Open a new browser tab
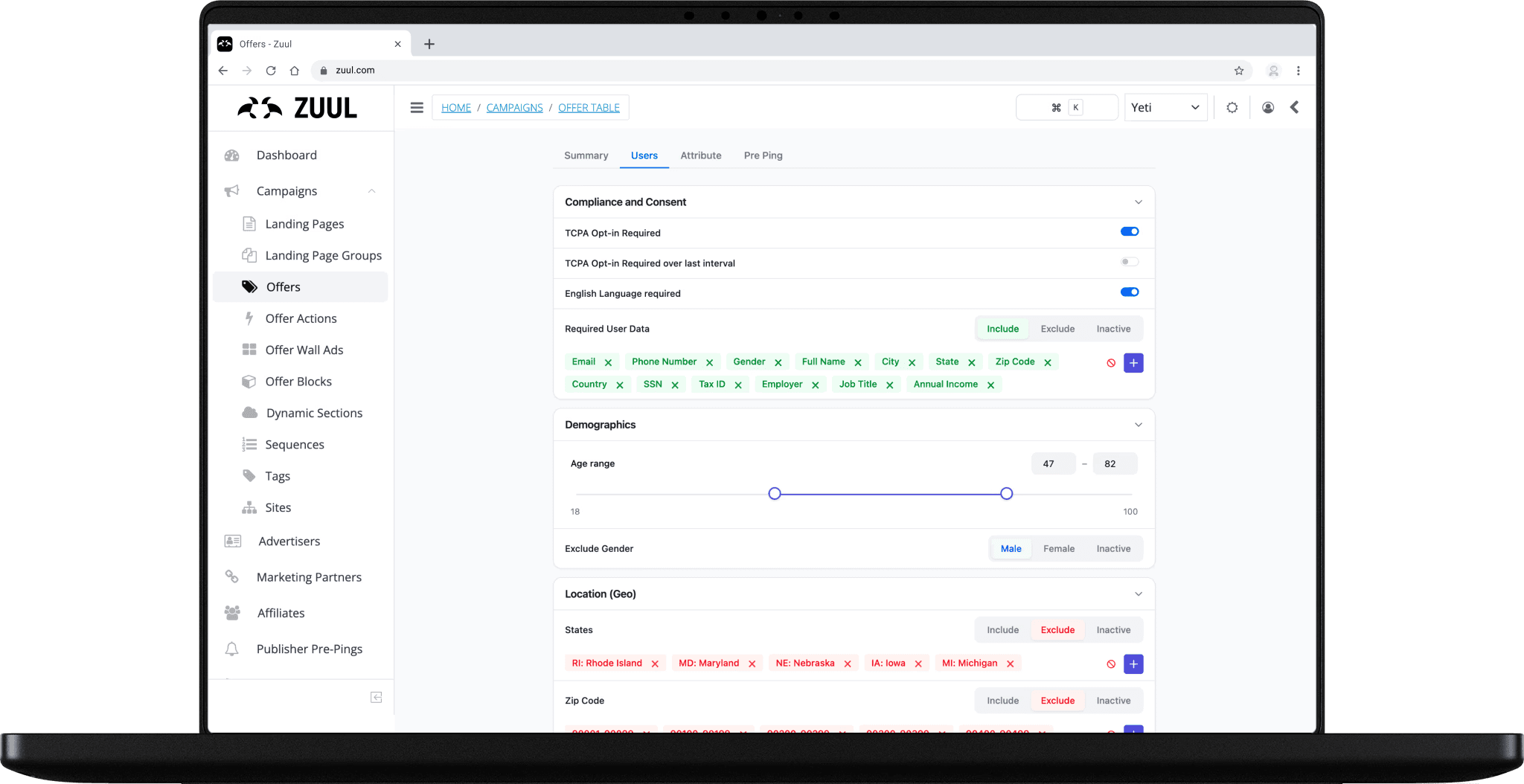1524x784 pixels. pos(429,44)
